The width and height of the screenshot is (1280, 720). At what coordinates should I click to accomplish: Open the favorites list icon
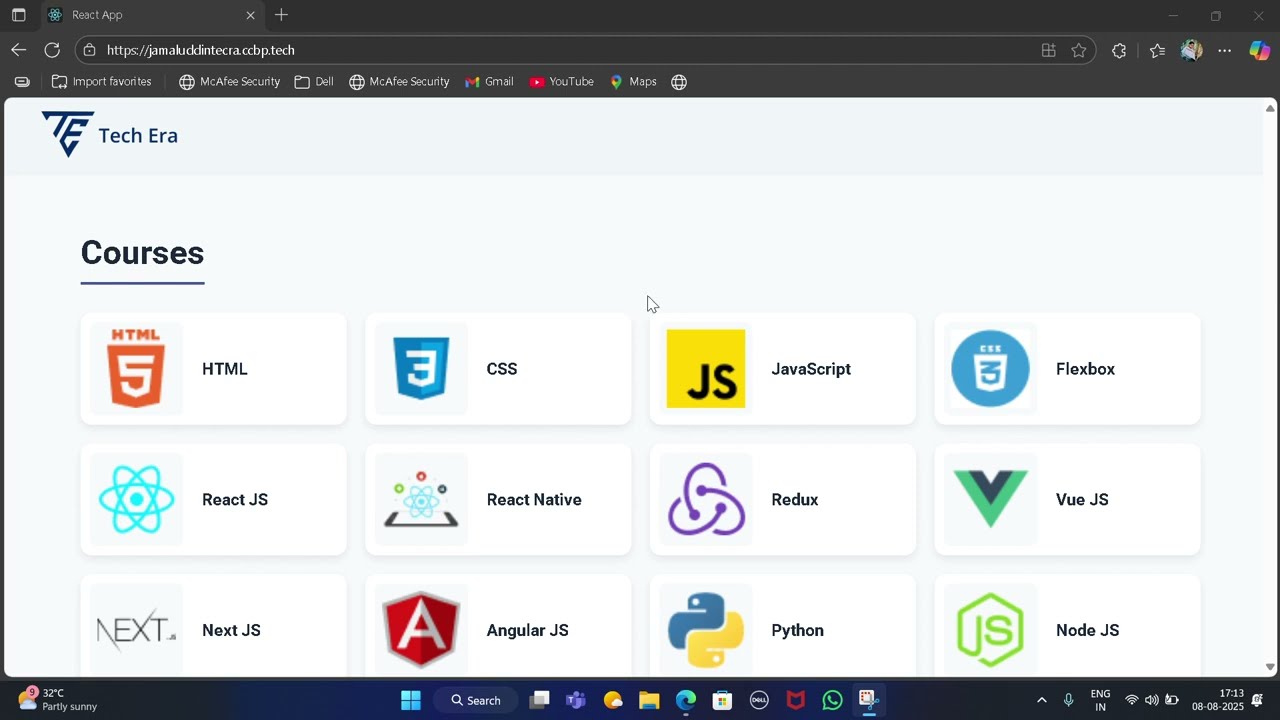point(1157,50)
